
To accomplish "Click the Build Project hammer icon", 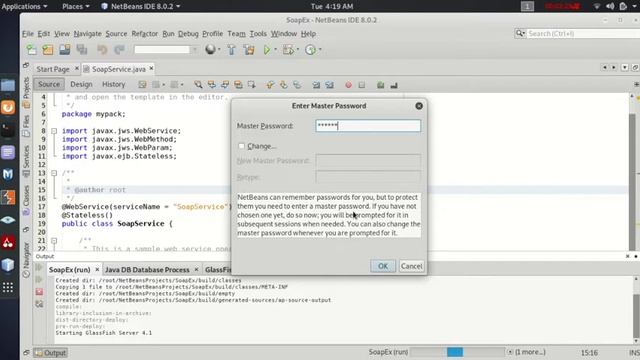I will click(231, 50).
